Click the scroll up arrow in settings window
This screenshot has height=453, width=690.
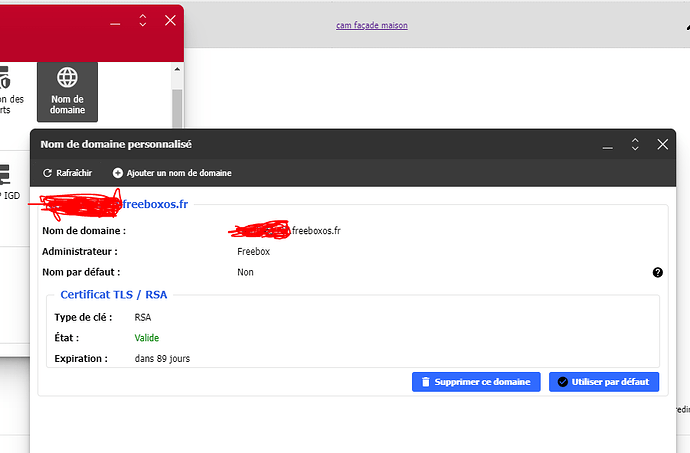click(177, 69)
